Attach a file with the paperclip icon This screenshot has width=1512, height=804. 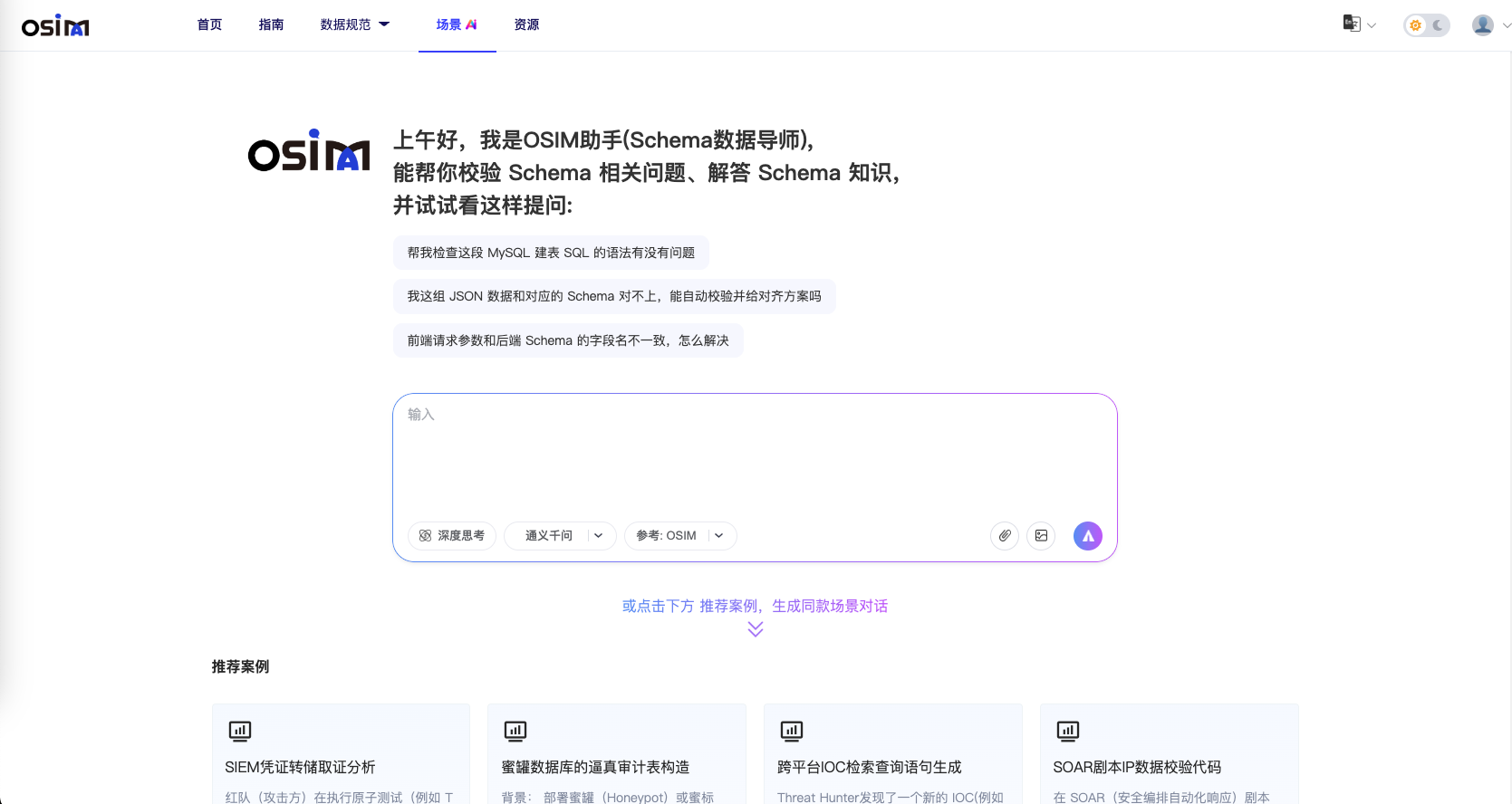[x=1005, y=536]
